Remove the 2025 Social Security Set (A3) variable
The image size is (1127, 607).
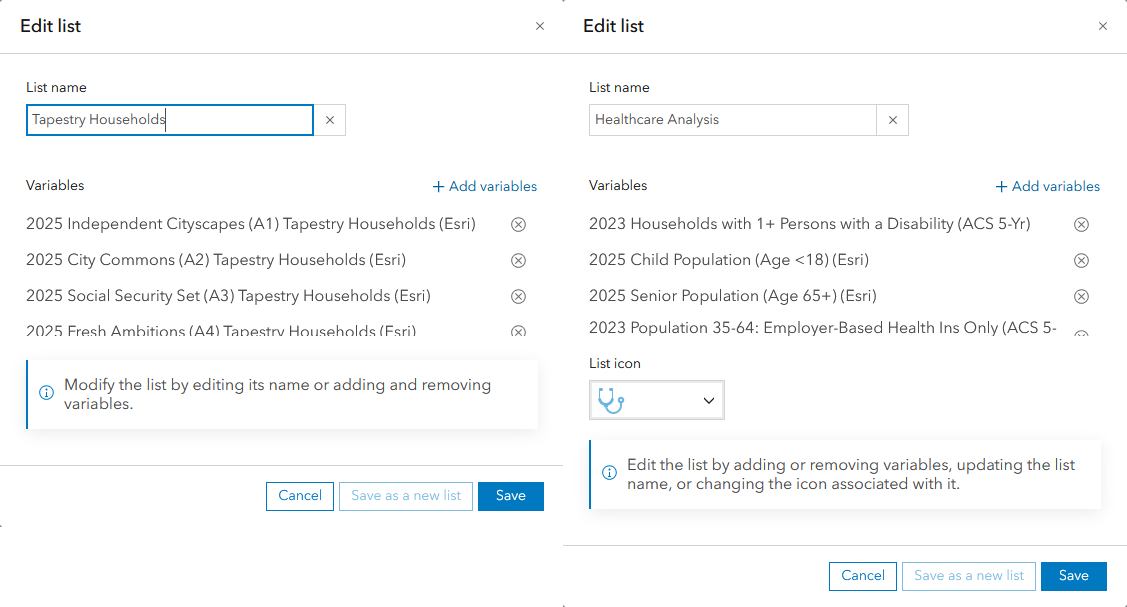518,296
